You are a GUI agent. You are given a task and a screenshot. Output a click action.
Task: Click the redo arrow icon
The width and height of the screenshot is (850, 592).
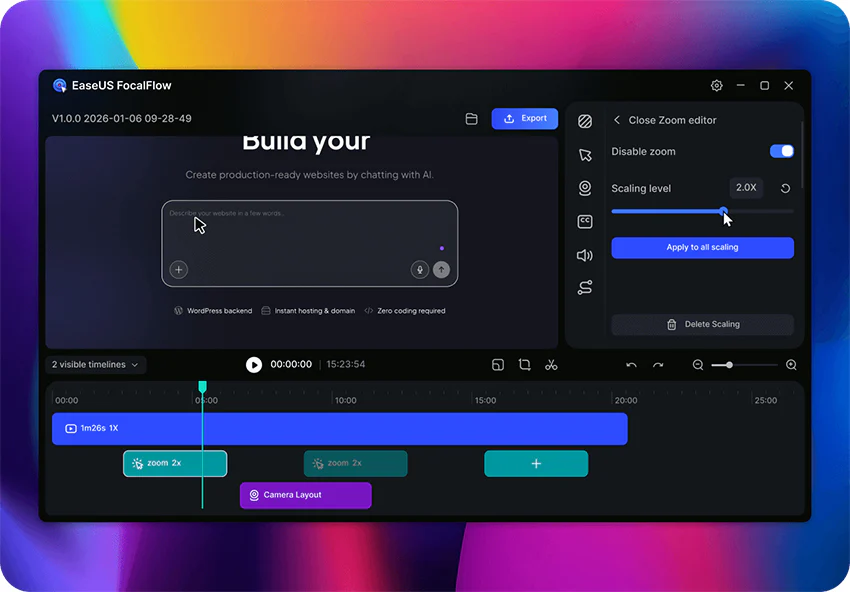[658, 365]
